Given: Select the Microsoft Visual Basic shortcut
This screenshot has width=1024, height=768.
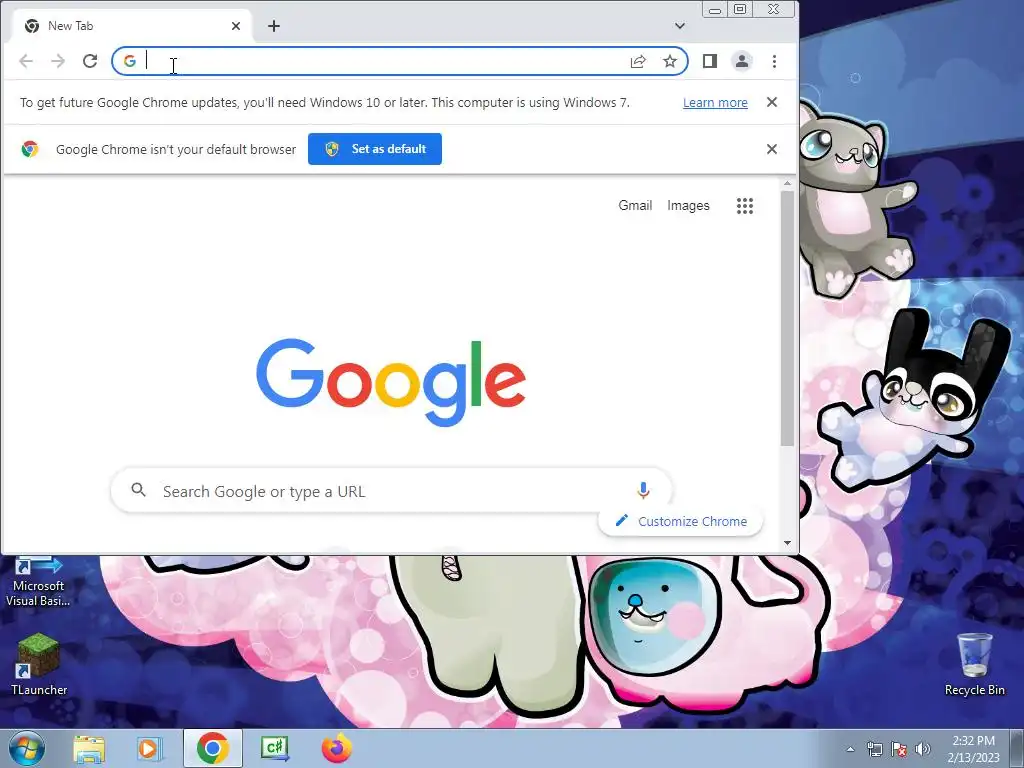Looking at the screenshot, I should click(x=38, y=581).
